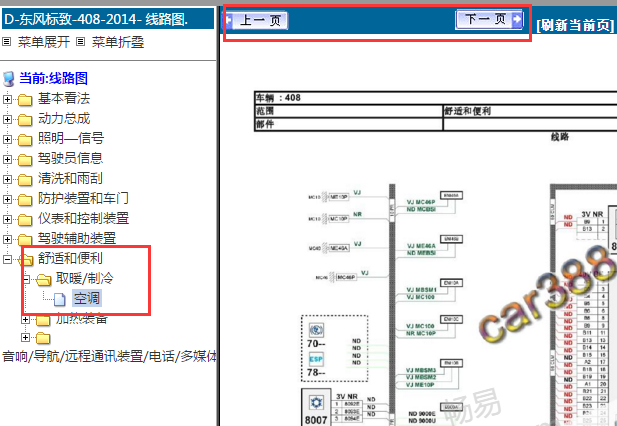This screenshot has width=617, height=426.
Task: Collapse the 舒适和便利 tree node
Action: click(x=7, y=260)
